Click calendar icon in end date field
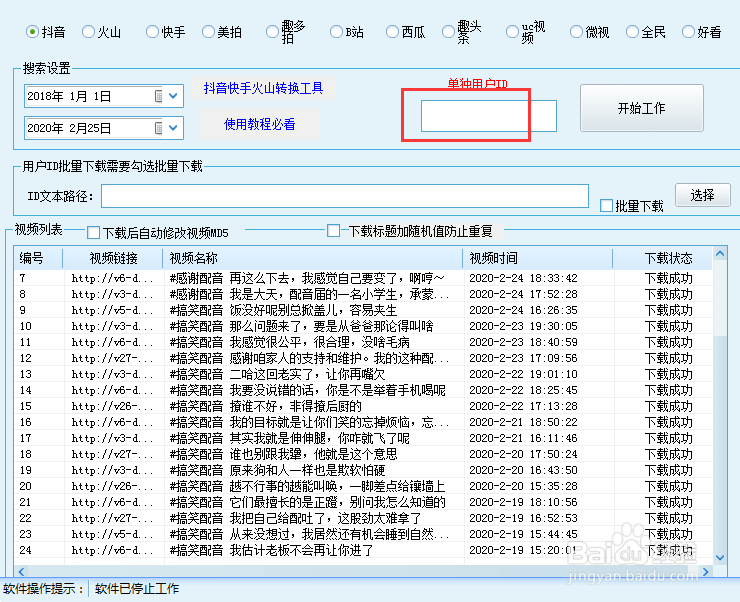Viewport: 740px width, 602px height. coord(159,128)
